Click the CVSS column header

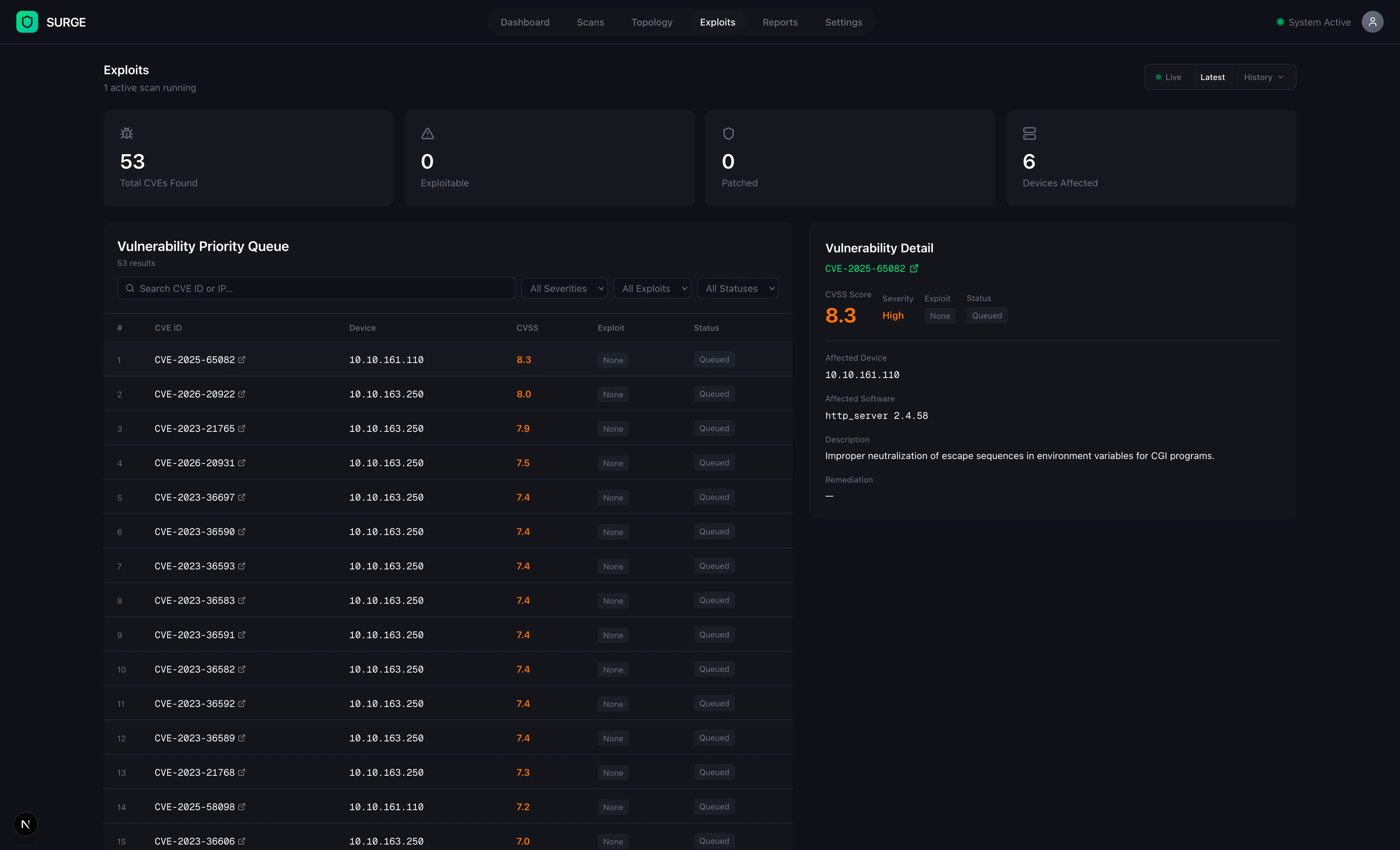[x=527, y=328]
